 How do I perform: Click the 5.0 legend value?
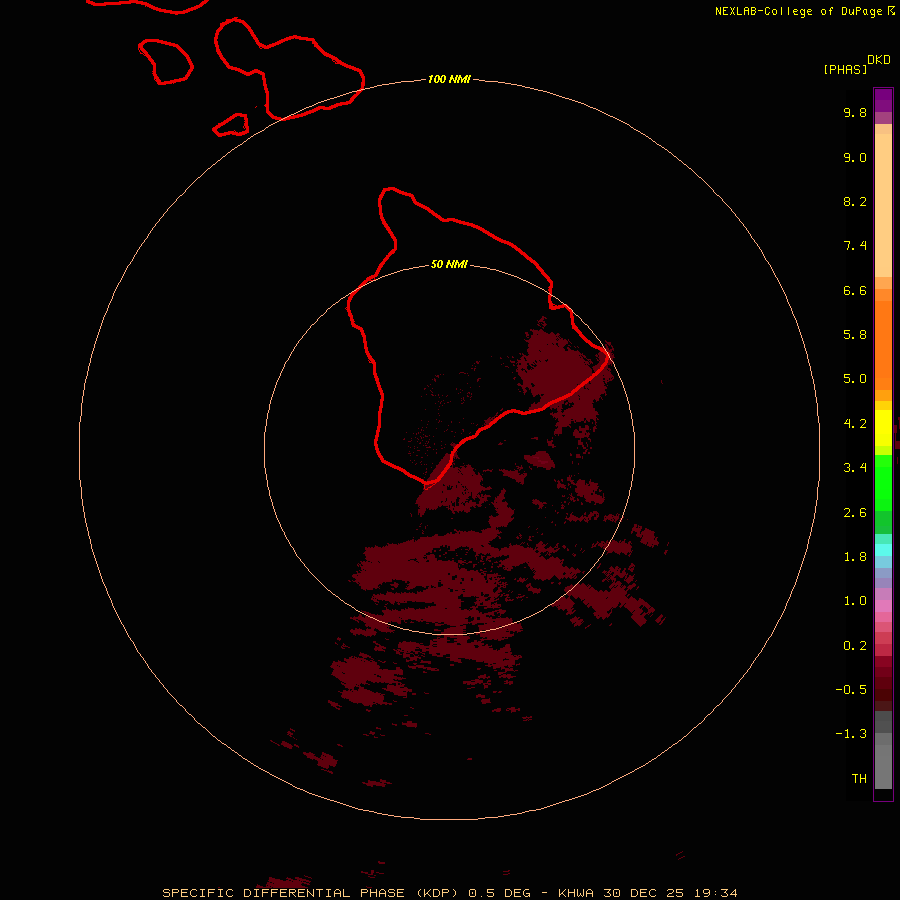855,379
